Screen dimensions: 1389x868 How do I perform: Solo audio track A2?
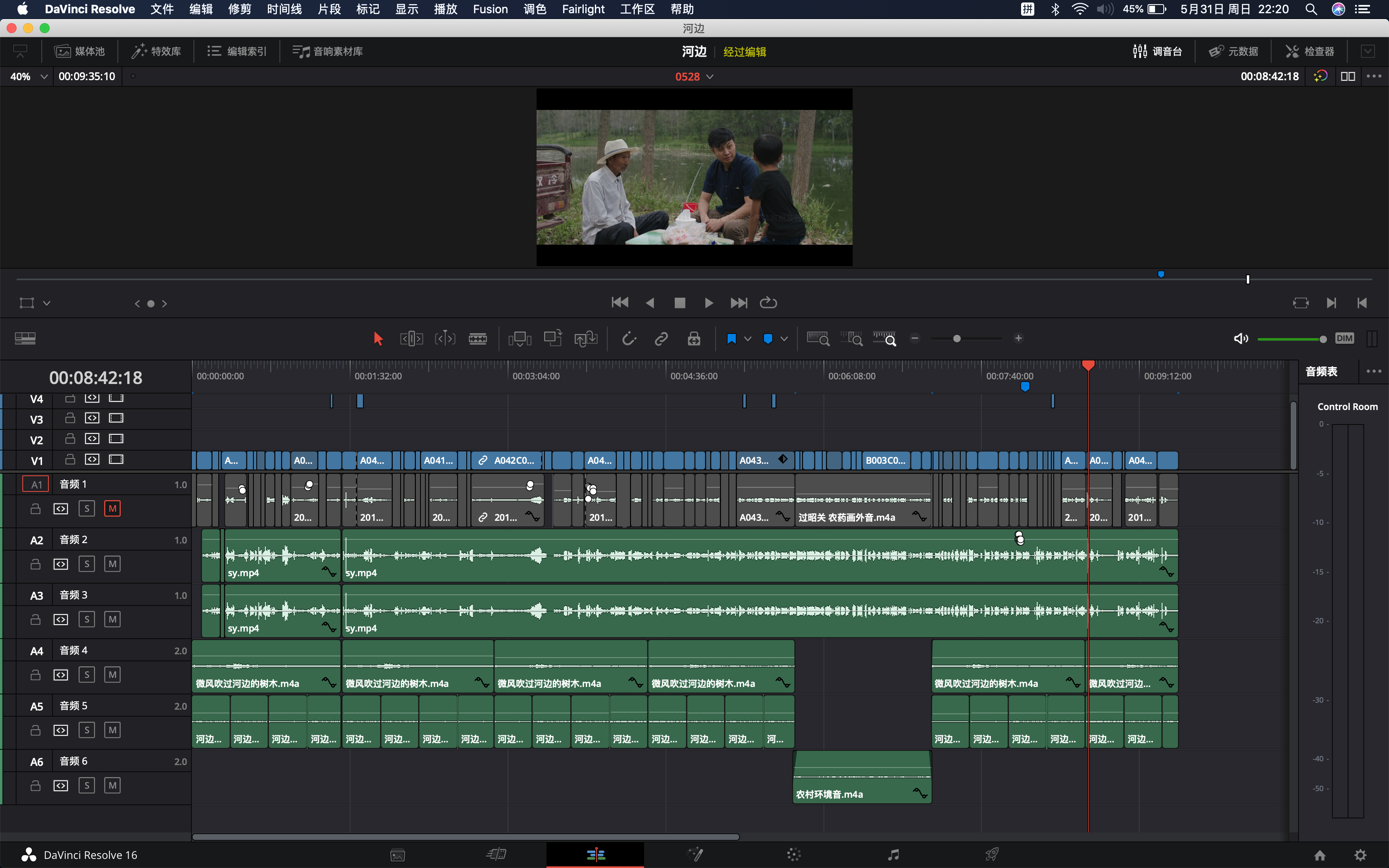[x=87, y=564]
